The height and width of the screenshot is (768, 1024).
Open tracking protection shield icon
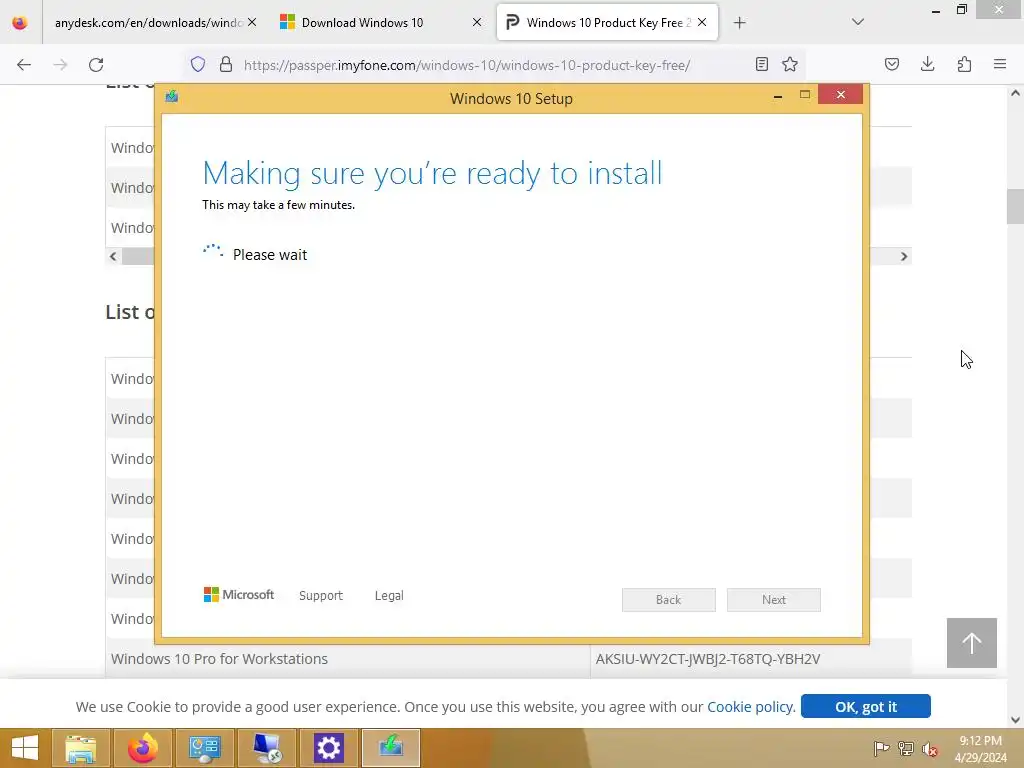pyautogui.click(x=198, y=64)
